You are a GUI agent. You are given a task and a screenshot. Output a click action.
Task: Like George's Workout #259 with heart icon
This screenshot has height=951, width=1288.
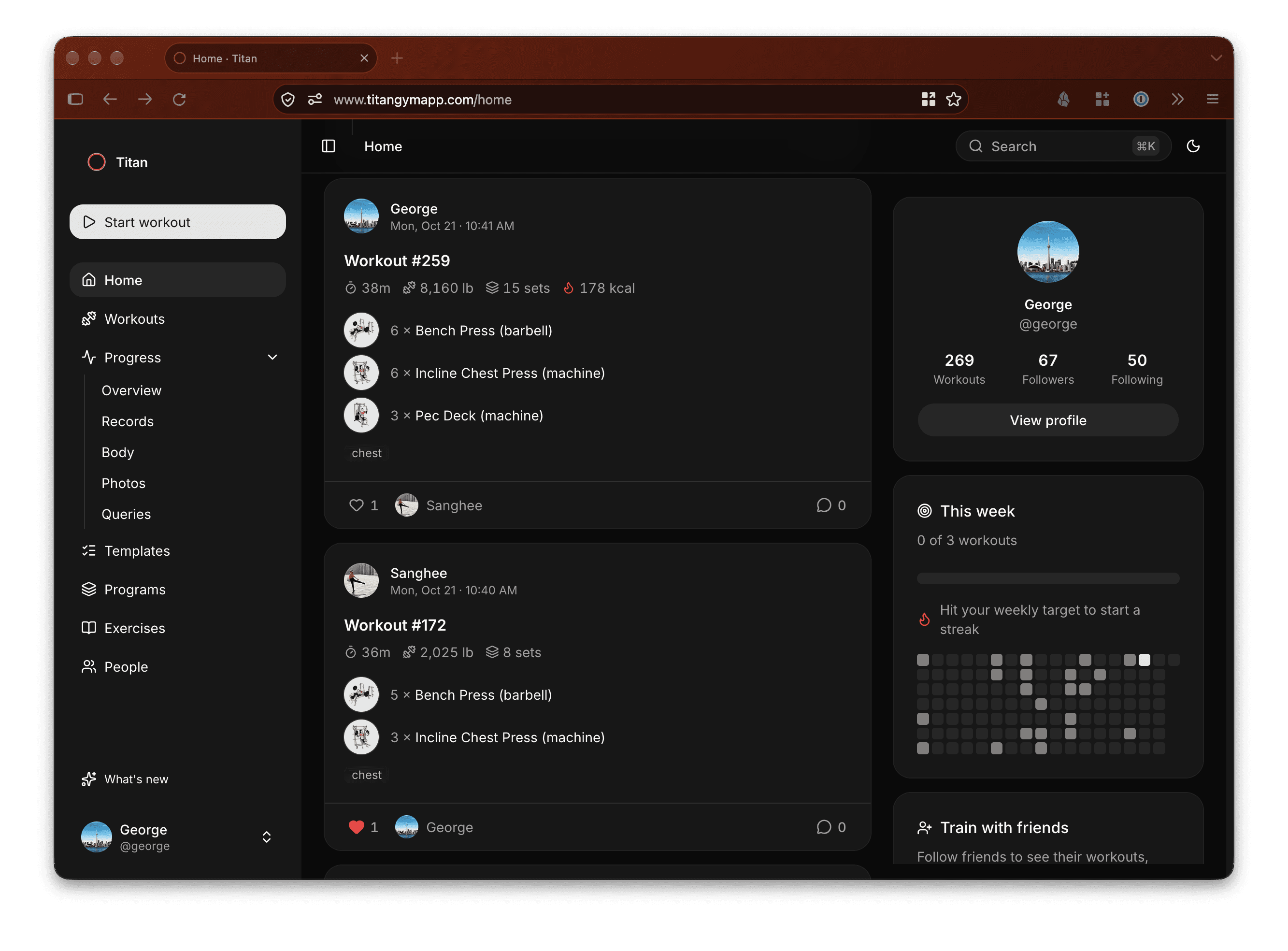[356, 505]
